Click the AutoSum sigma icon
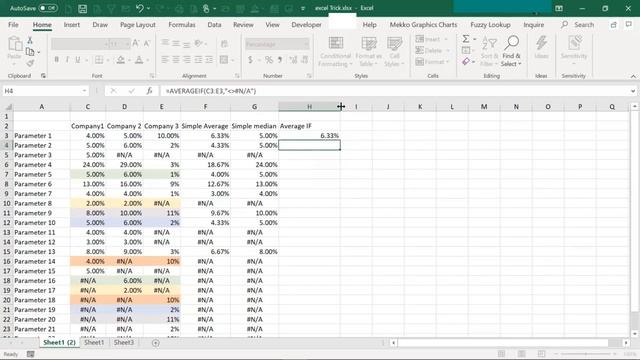Image resolution: width=640 pixels, height=360 pixels. click(466, 39)
